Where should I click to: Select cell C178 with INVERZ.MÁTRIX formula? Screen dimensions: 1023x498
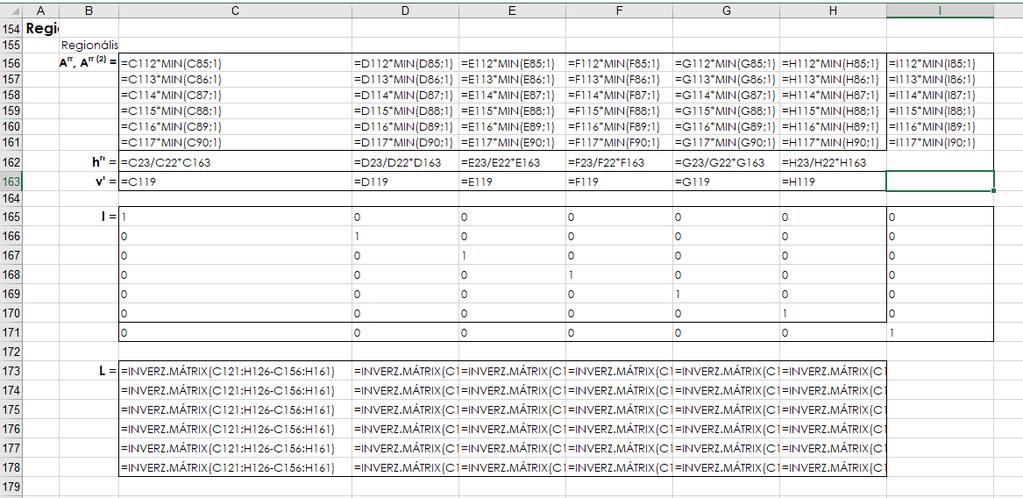(x=236, y=467)
